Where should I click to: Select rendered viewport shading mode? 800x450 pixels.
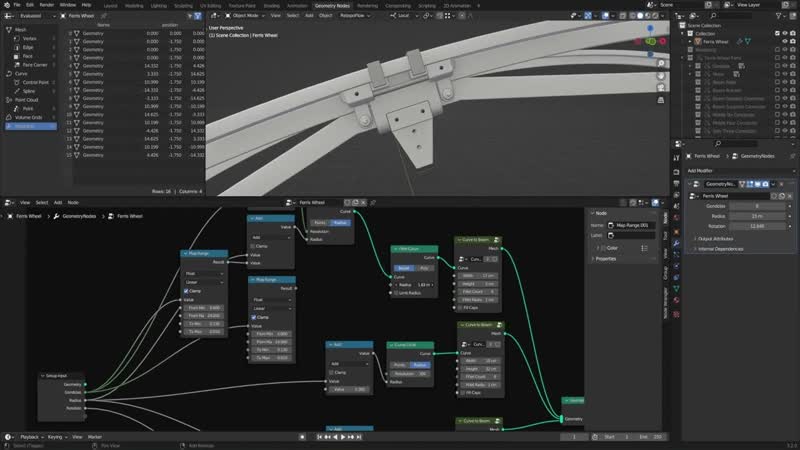[x=655, y=16]
